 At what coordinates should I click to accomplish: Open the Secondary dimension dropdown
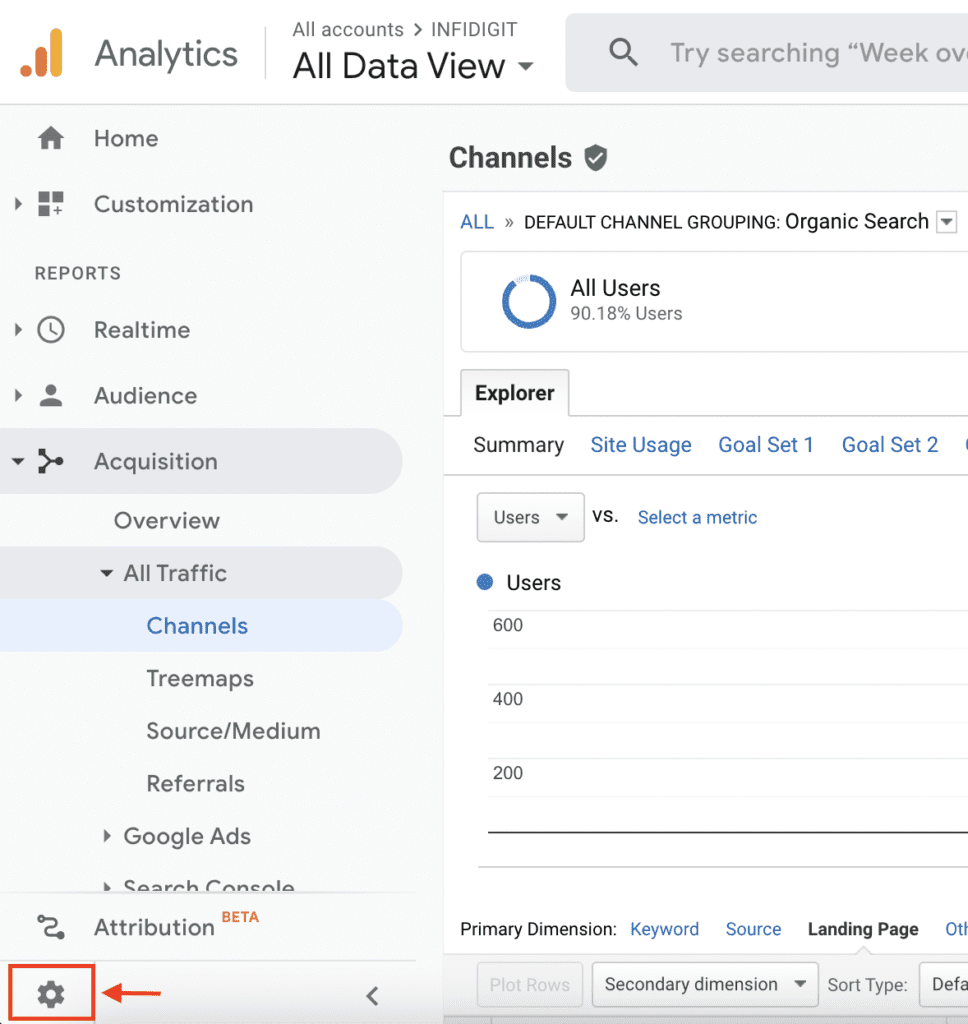pyautogui.click(x=704, y=984)
